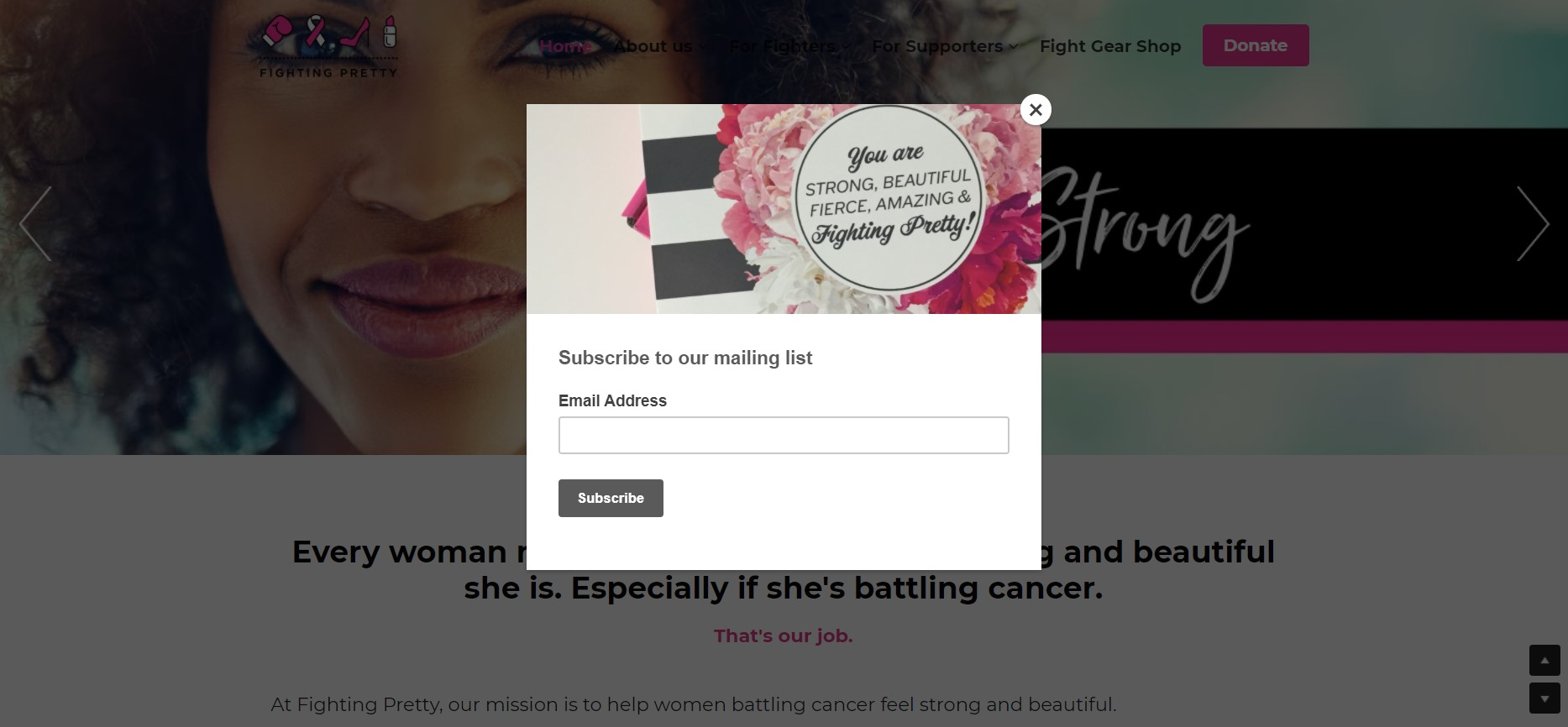Select the Home menu item
Screen dimensions: 1568x727
click(565, 46)
